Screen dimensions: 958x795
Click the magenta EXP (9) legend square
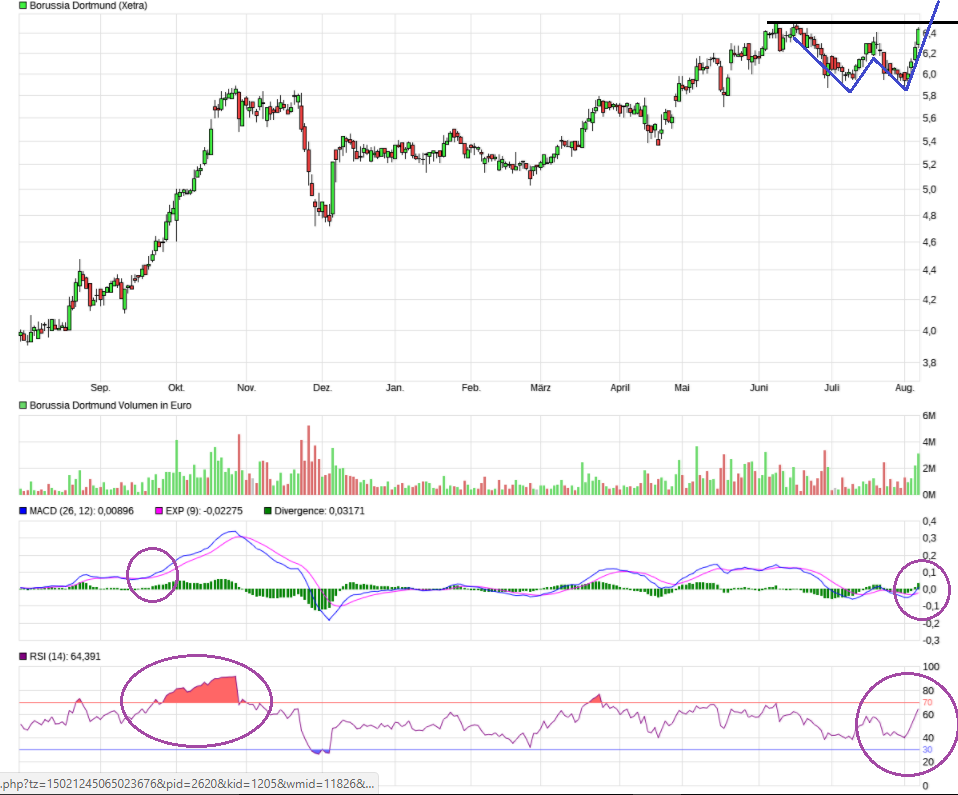pos(158,511)
